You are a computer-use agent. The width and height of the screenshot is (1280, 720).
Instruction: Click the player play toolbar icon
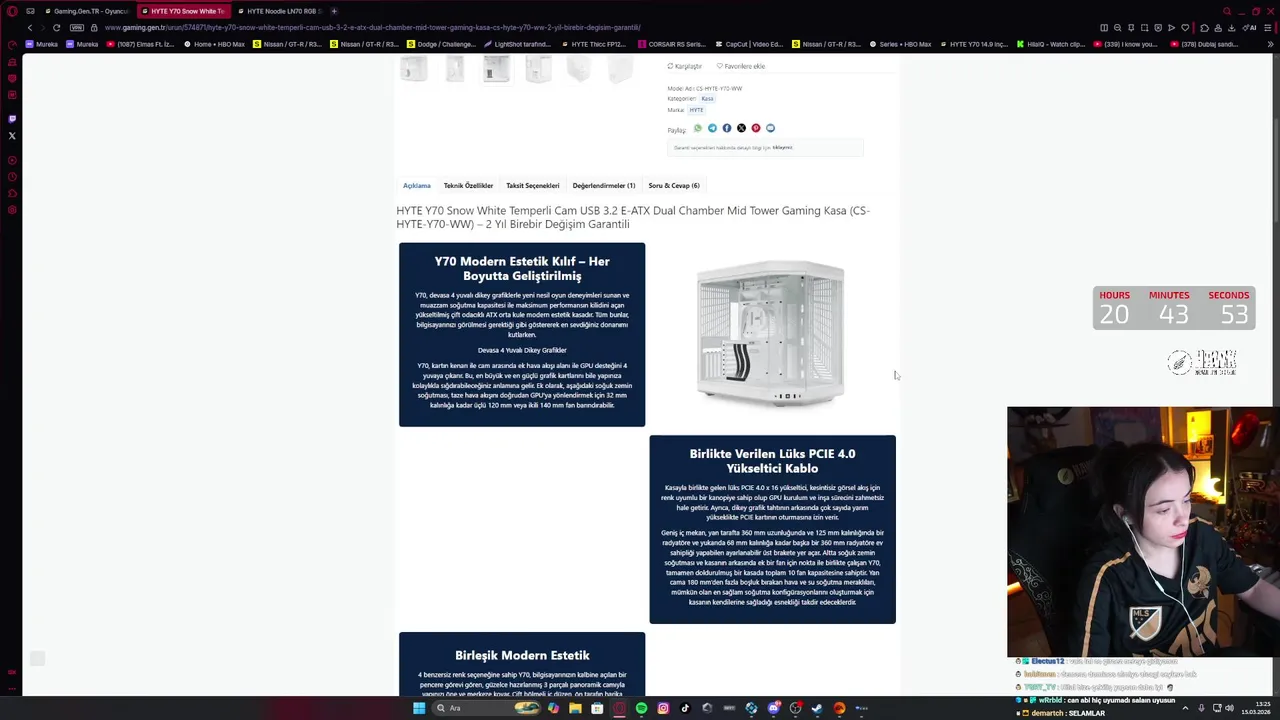[1171, 28]
